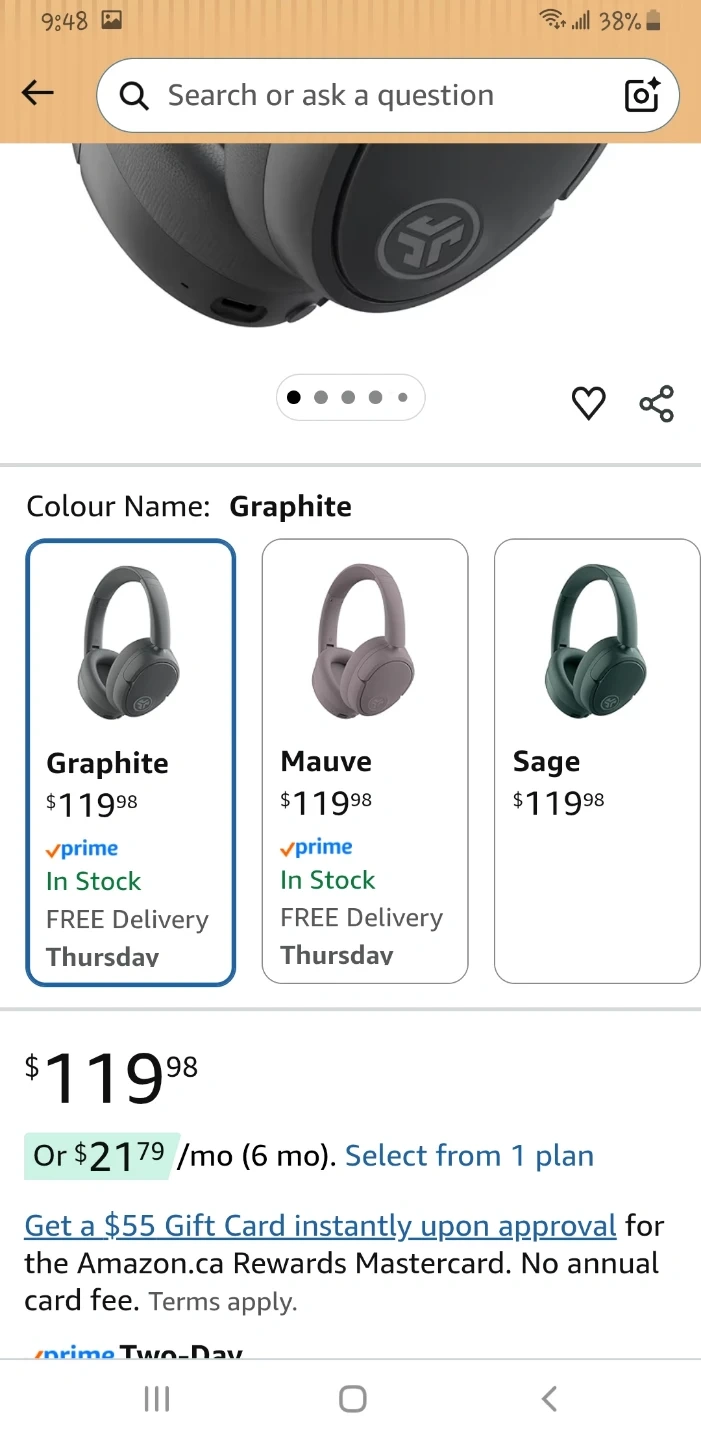Tap the share icon
This screenshot has width=701, height=1440.
[x=656, y=403]
